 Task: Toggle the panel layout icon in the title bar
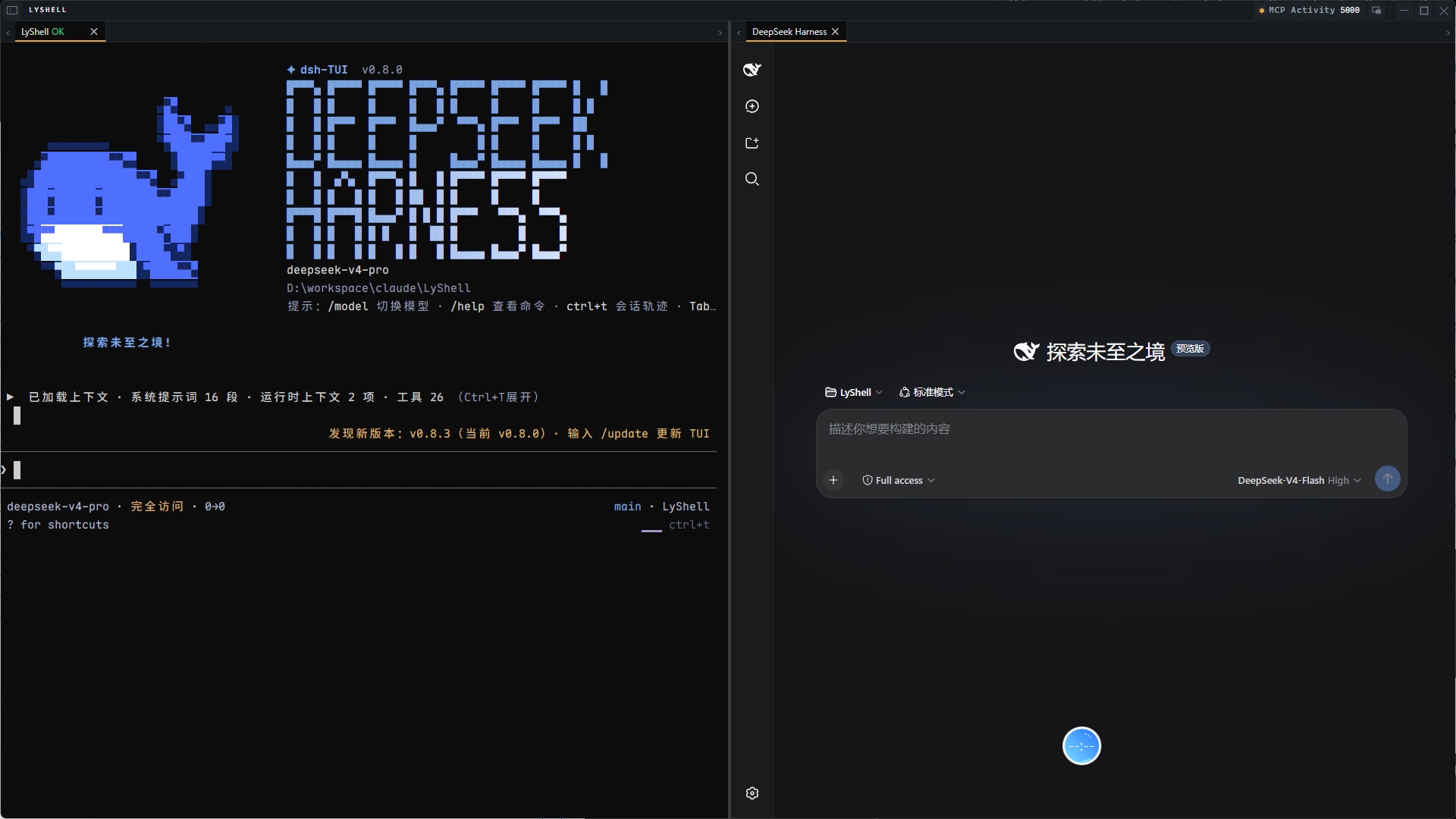pyautogui.click(x=12, y=10)
